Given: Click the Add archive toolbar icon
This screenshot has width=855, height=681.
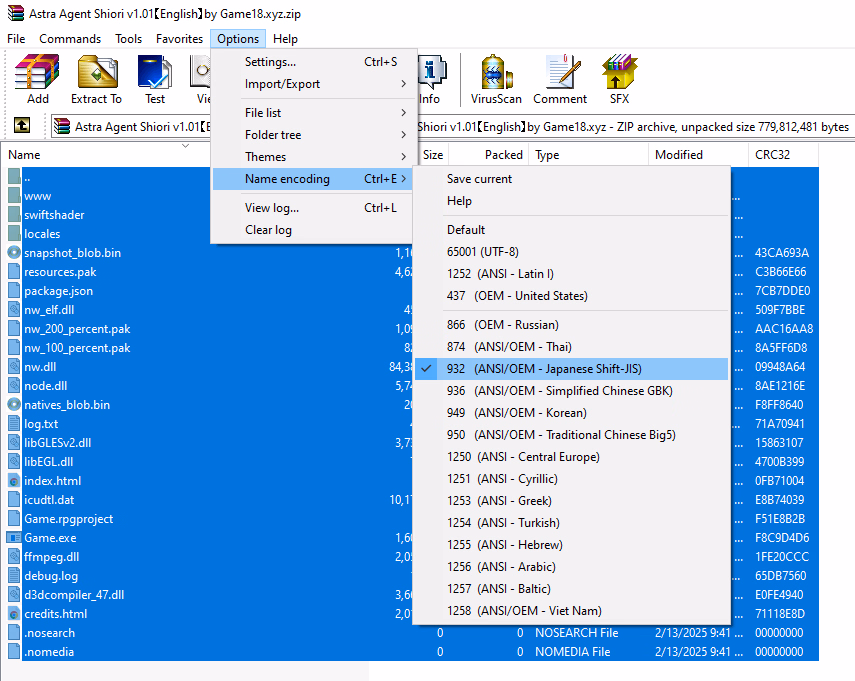Looking at the screenshot, I should 37,71.
